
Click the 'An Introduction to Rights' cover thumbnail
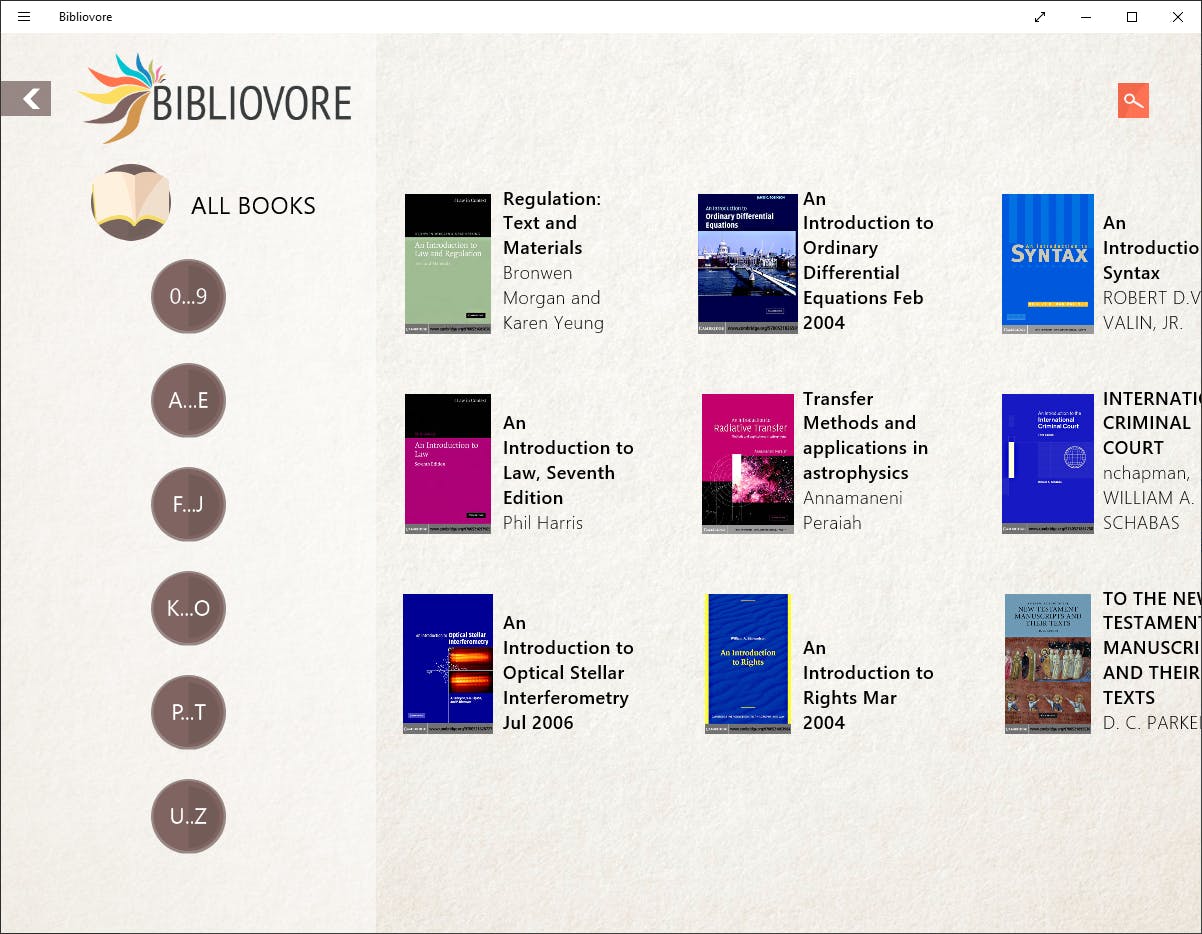(747, 663)
